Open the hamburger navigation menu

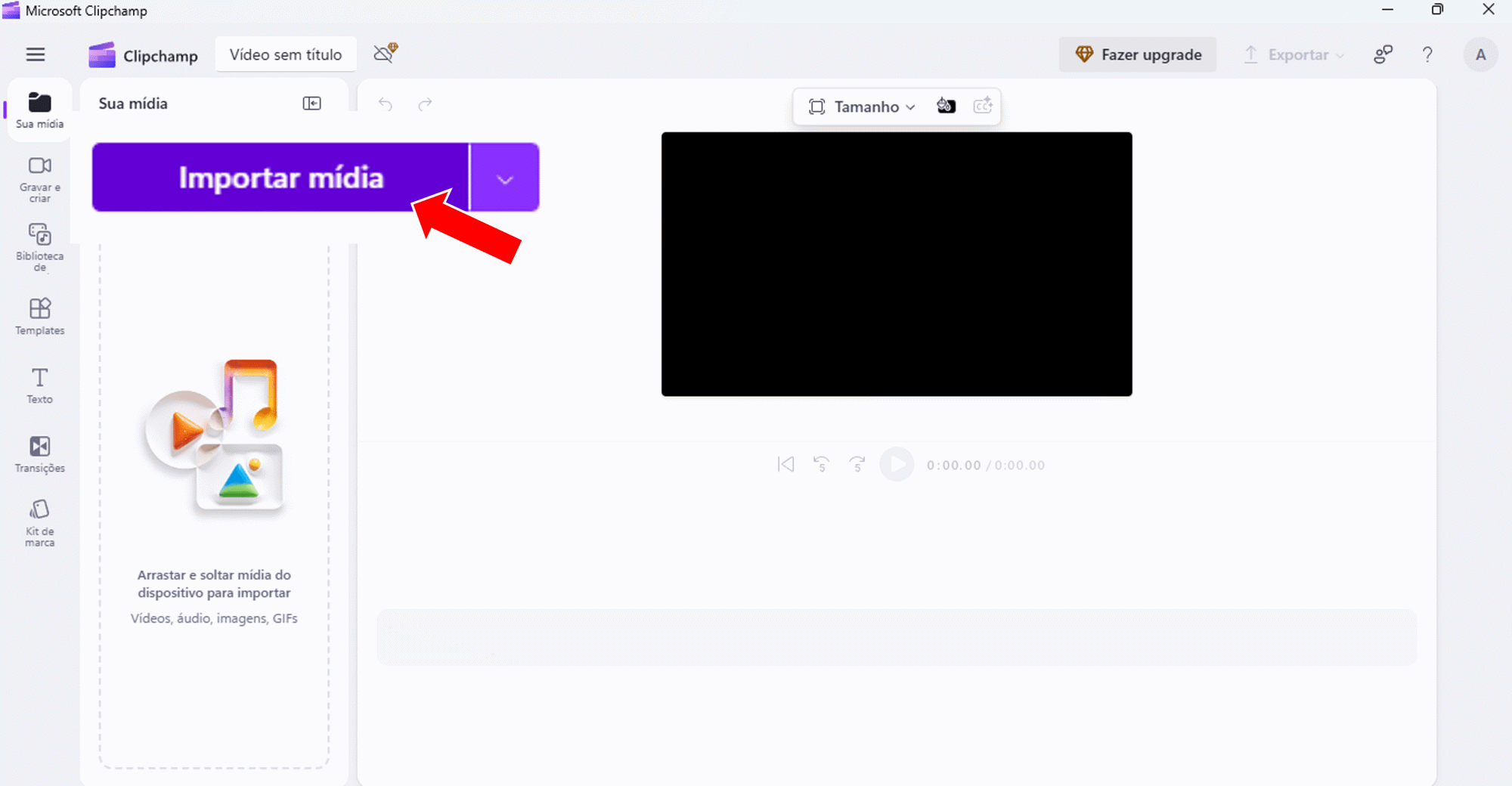click(x=36, y=54)
